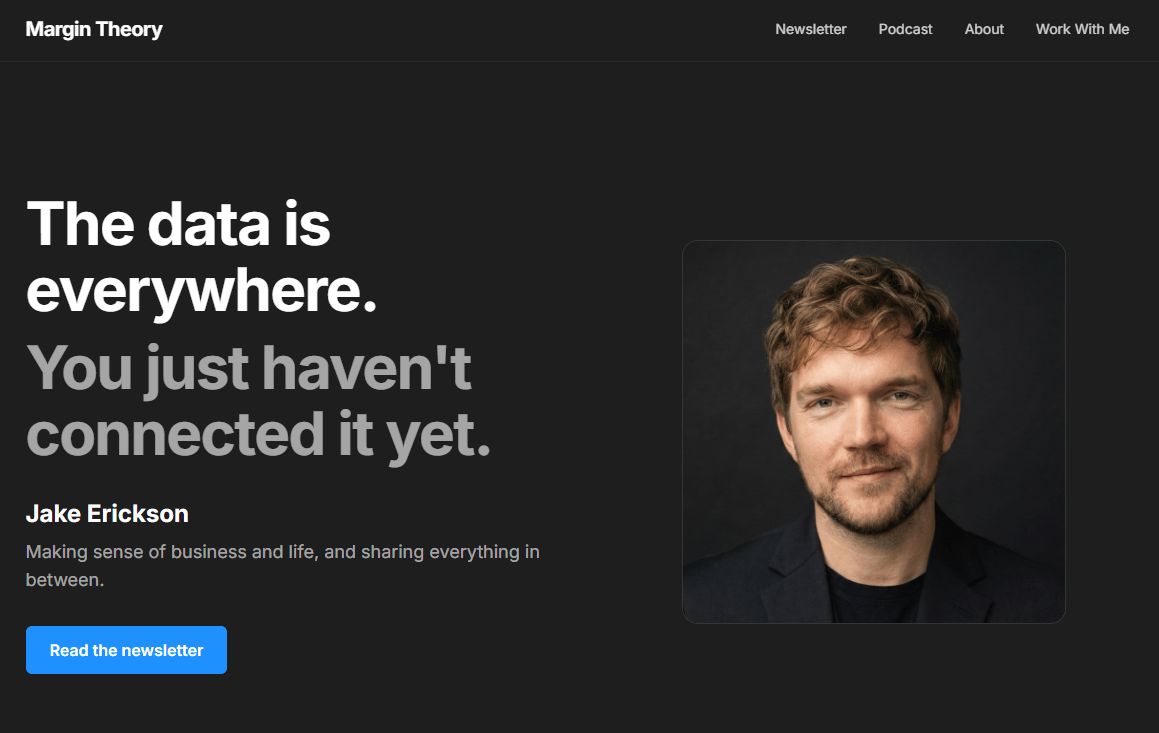Navigate to About in the header
Screen dimensions: 1159x733
coord(984,30)
